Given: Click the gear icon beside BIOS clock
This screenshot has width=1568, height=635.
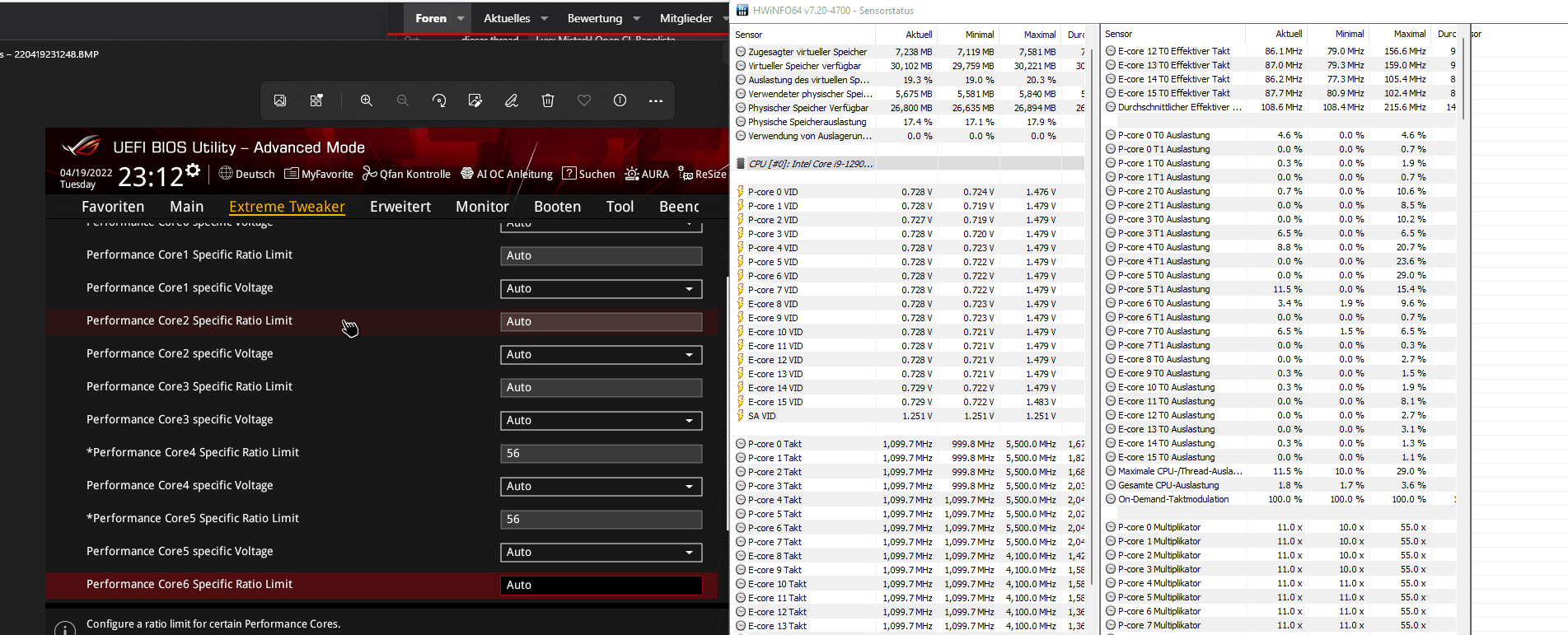Looking at the screenshot, I should click(193, 170).
